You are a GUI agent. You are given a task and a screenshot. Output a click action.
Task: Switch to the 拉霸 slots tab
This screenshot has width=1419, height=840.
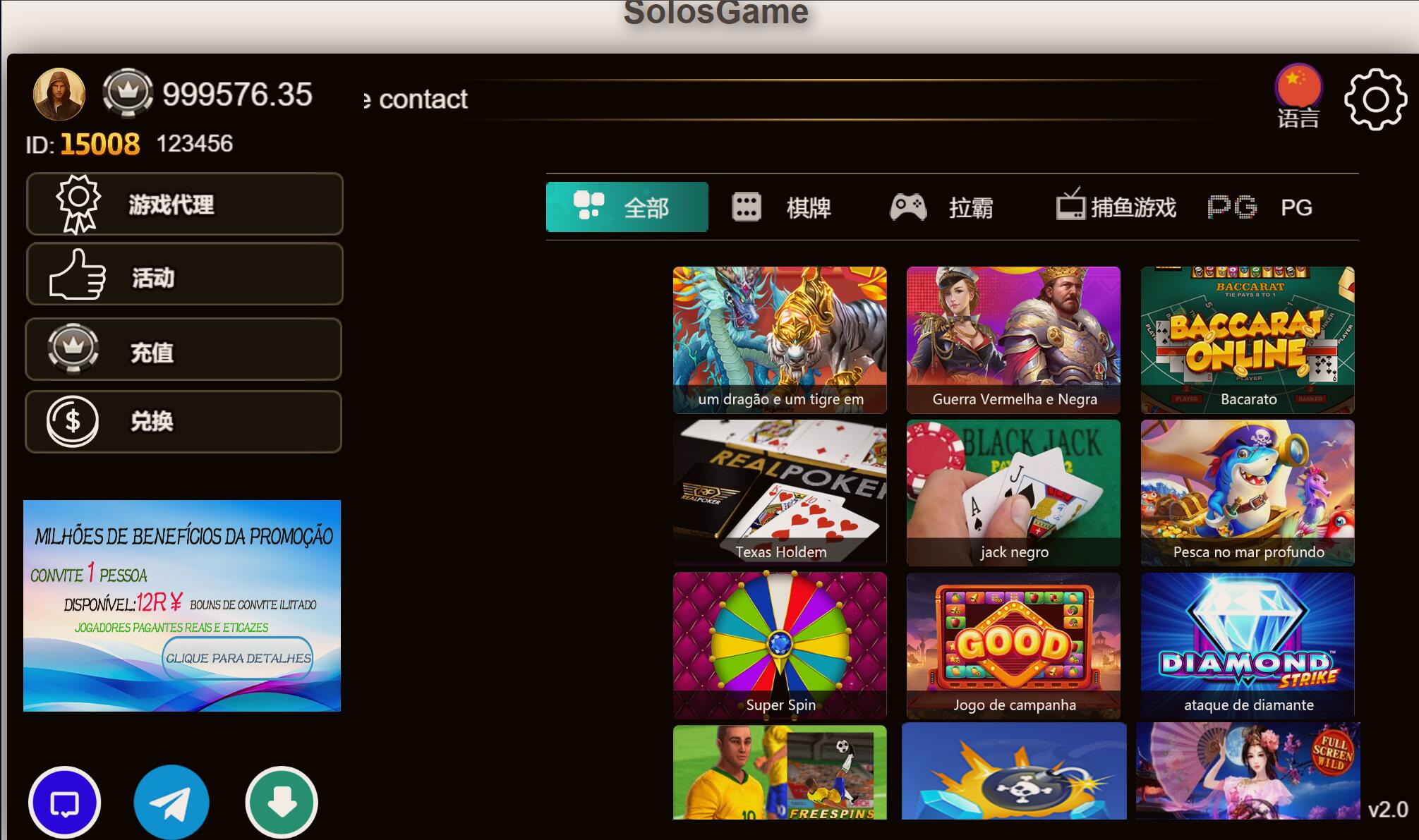942,207
